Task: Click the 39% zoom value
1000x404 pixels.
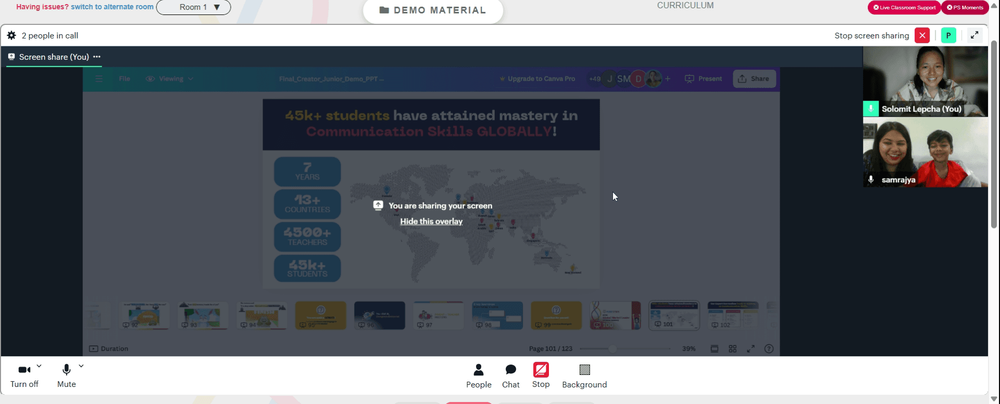Action: (689, 349)
